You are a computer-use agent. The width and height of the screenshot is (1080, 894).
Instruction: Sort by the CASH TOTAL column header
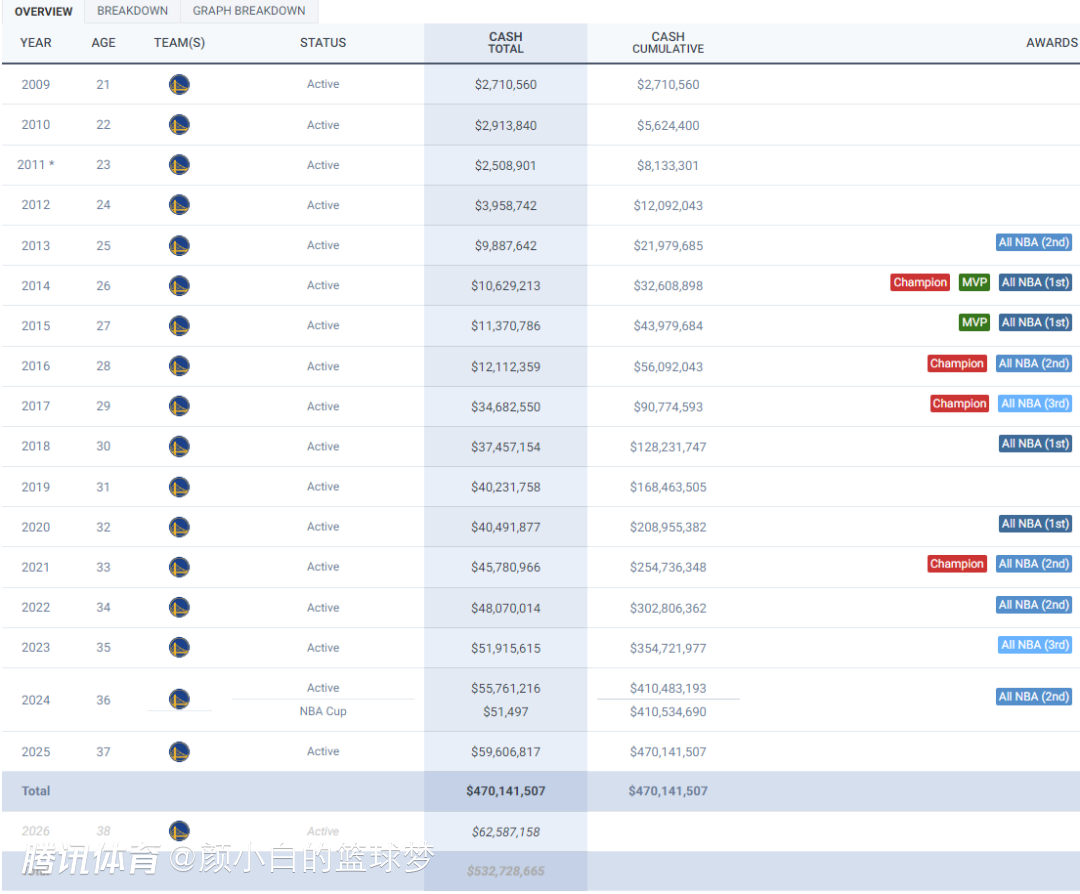click(x=506, y=43)
